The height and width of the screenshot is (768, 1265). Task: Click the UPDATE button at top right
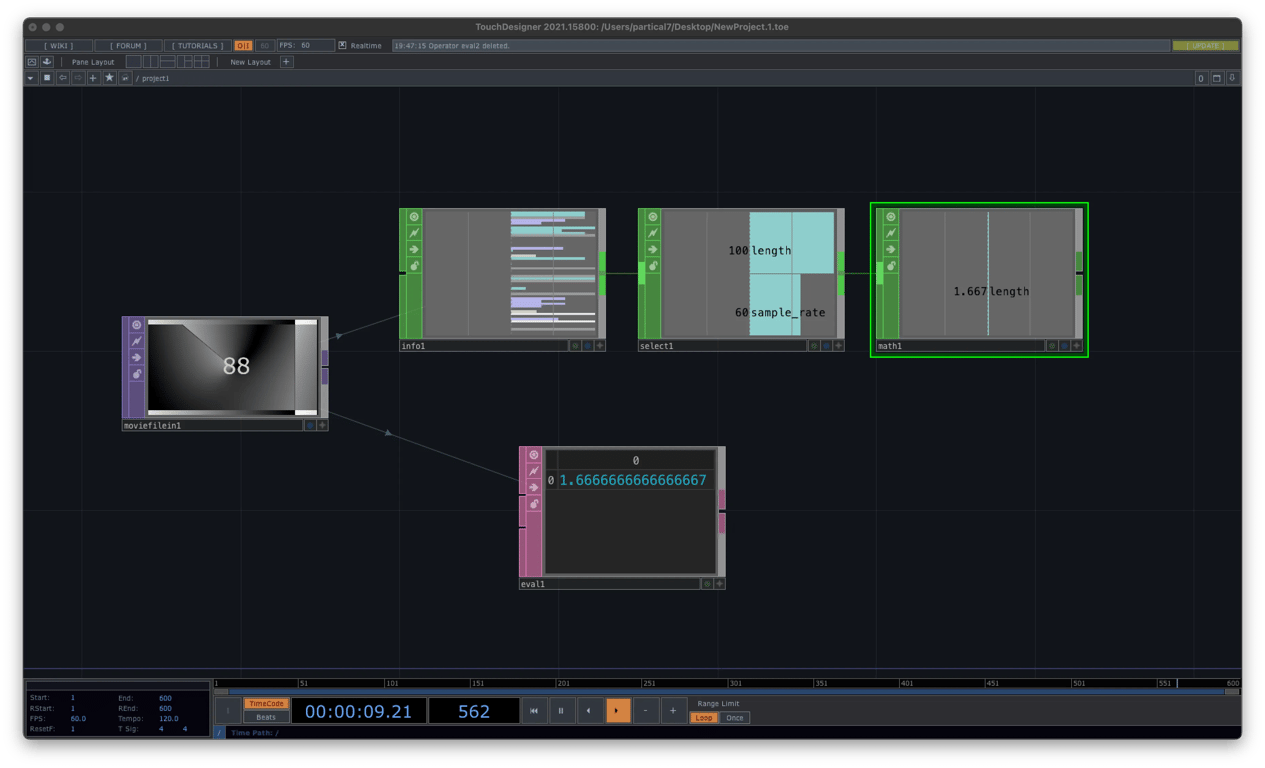[x=1206, y=45]
